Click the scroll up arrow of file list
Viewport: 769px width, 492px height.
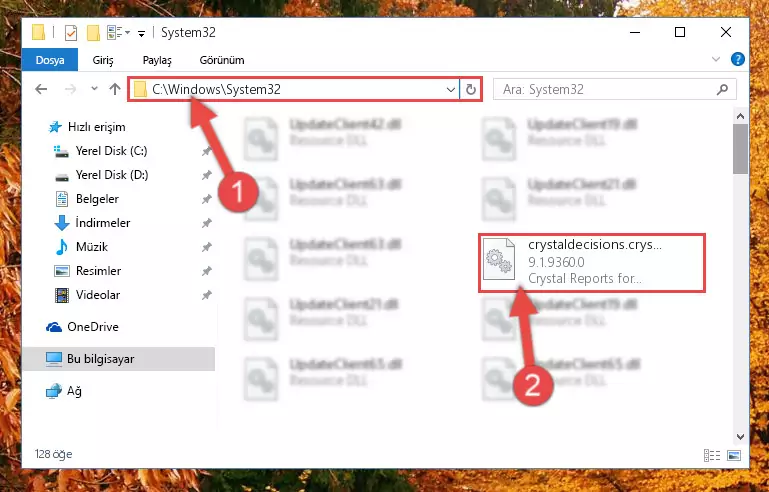coord(741,117)
